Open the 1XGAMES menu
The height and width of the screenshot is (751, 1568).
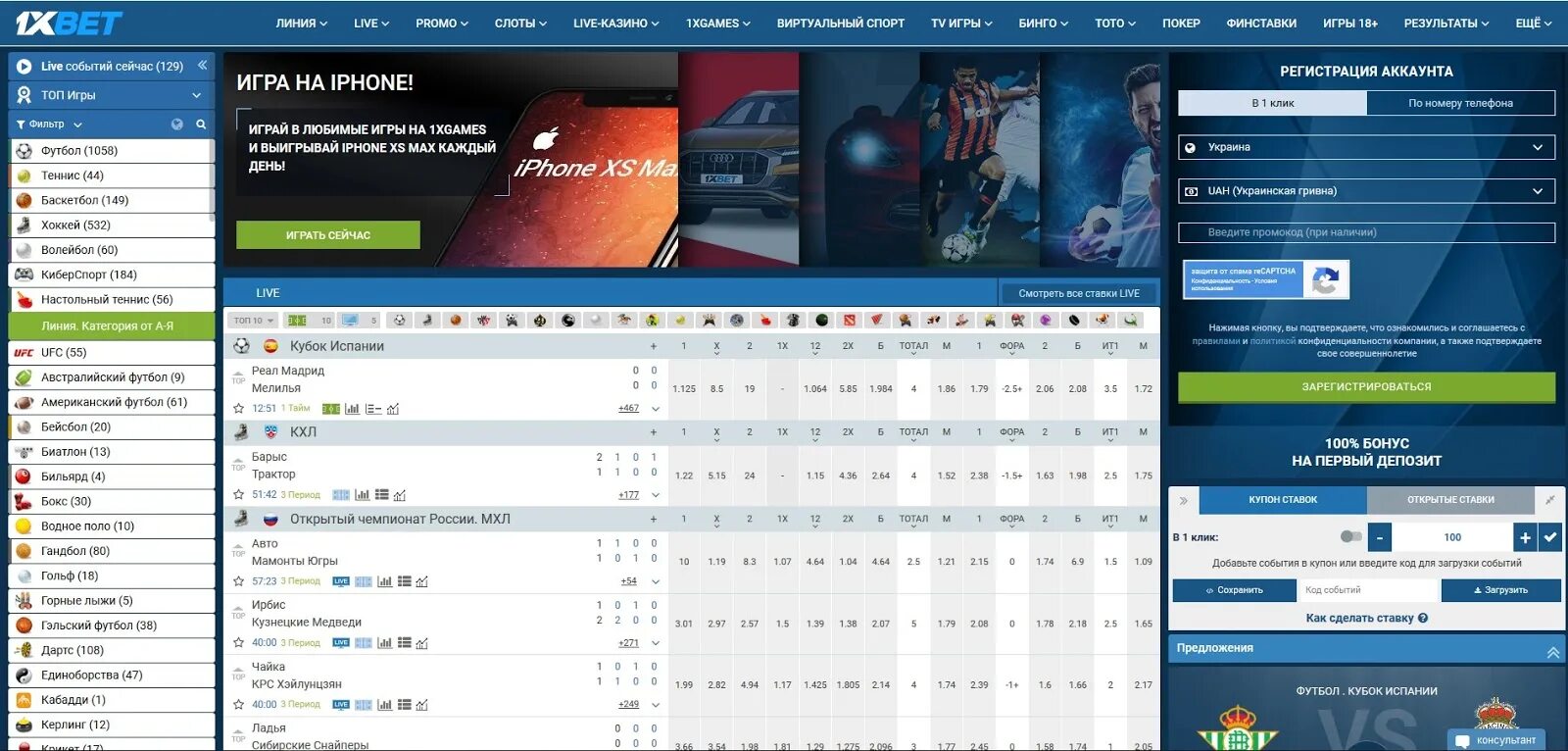point(718,23)
